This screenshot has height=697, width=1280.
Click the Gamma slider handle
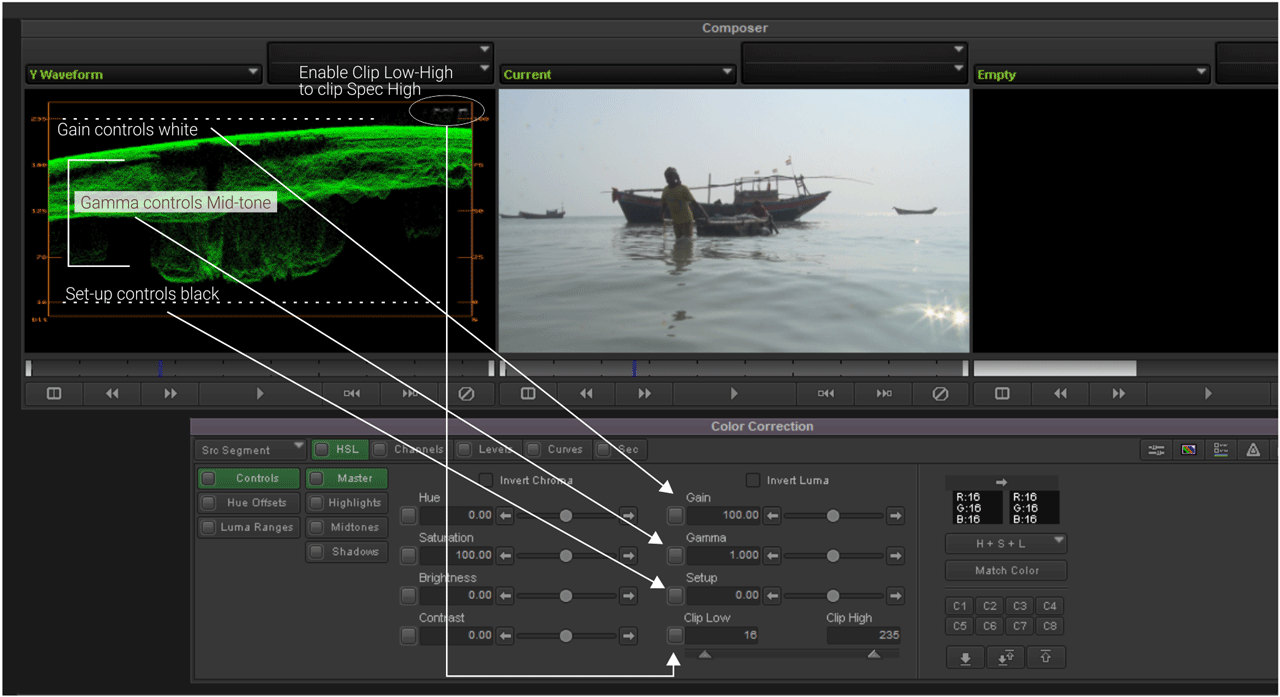click(x=834, y=555)
